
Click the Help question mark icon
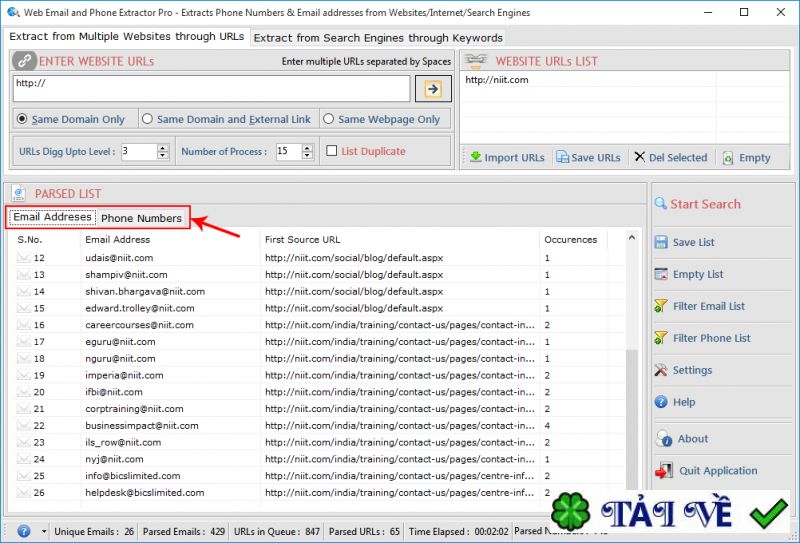pyautogui.click(x=661, y=402)
